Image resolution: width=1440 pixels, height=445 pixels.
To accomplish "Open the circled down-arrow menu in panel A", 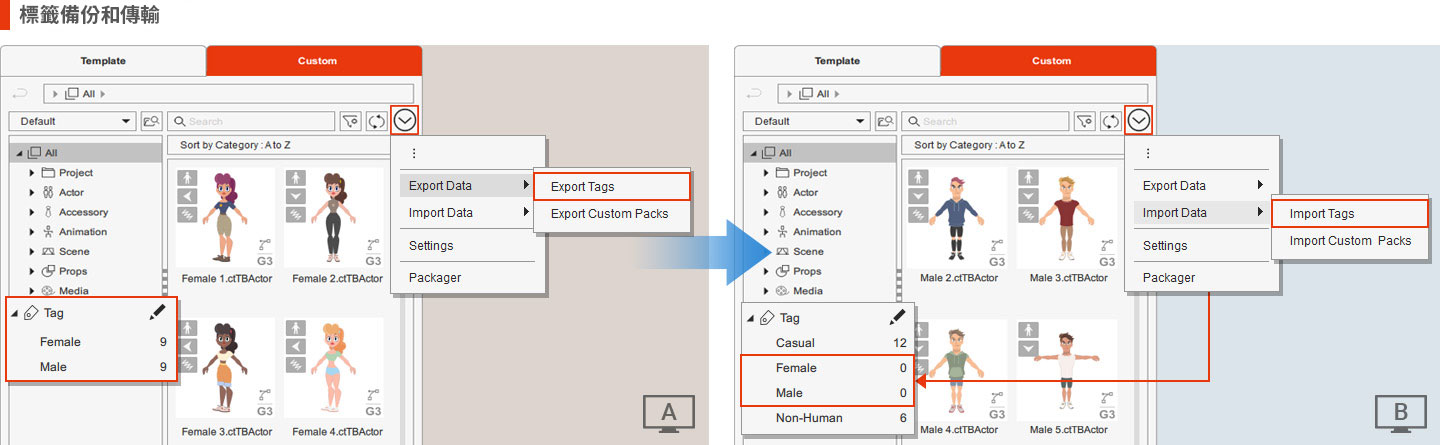I will [x=405, y=121].
